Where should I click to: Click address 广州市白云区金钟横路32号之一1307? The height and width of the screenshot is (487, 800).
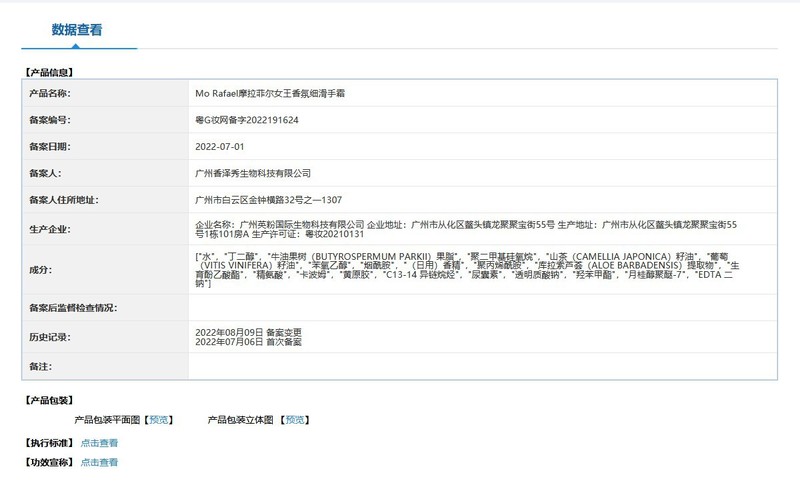268,200
